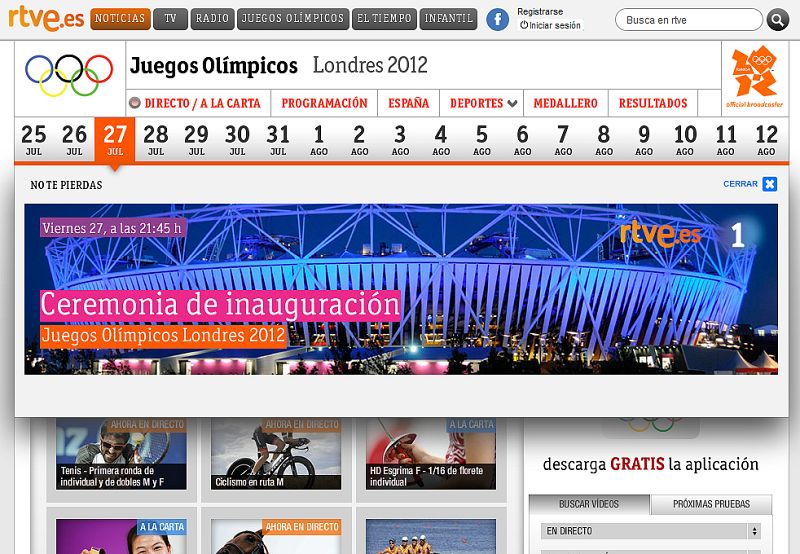Open the En Directo dropdown selector
The height and width of the screenshot is (554, 800).
(x=651, y=531)
